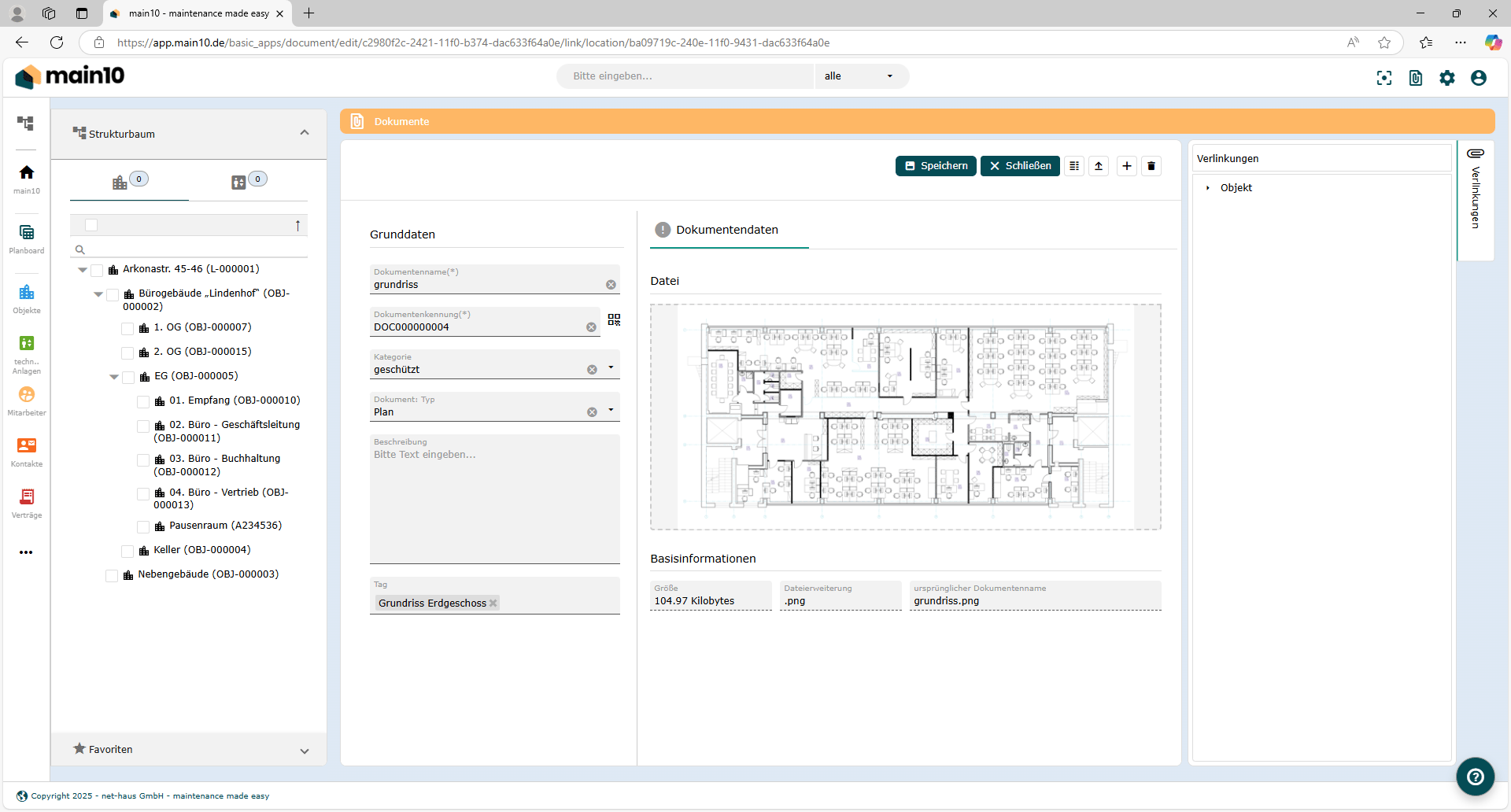Clear the Dokumentenkennung field

pos(591,327)
